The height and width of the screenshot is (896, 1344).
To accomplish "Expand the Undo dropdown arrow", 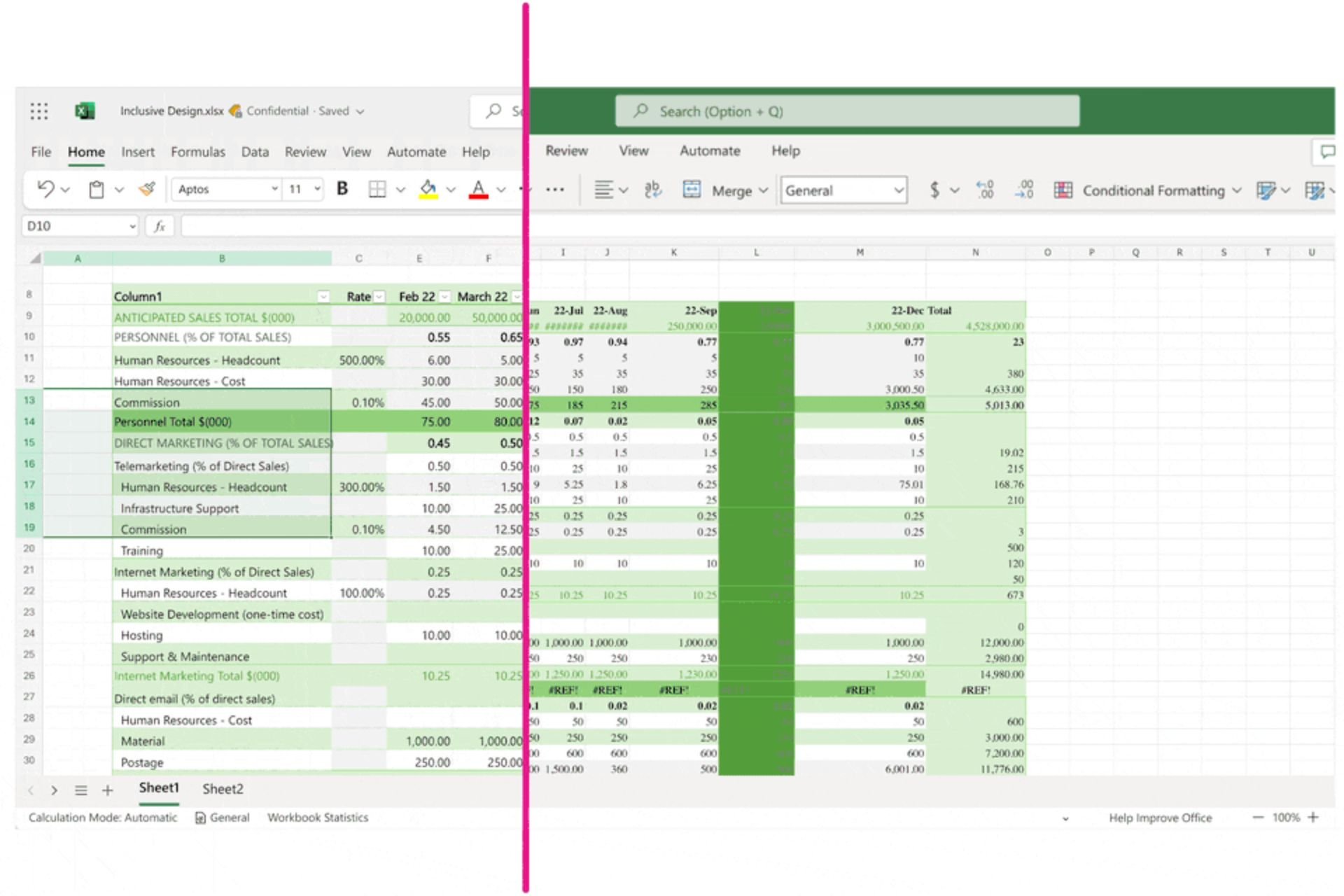I will (x=65, y=190).
